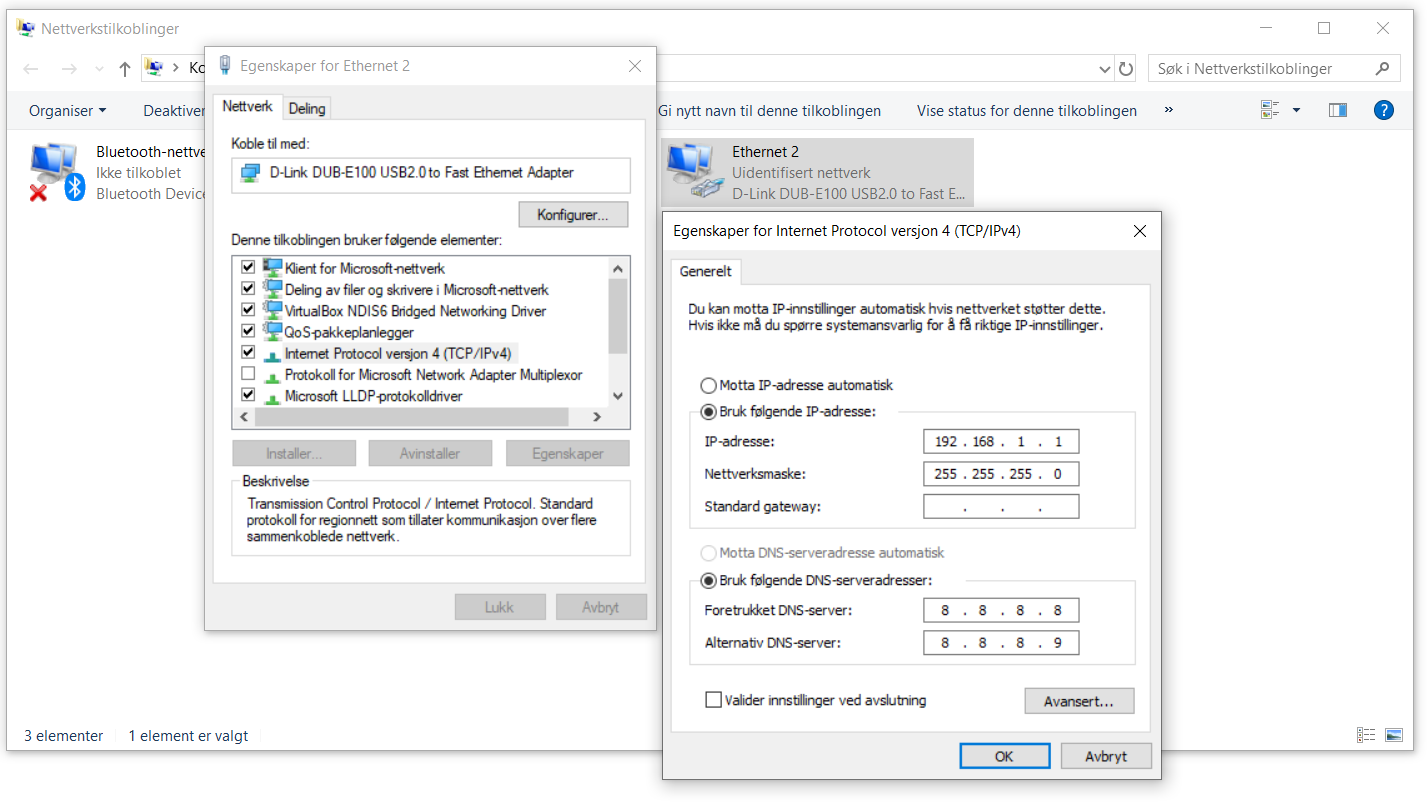Screen dimensions: 1427x804
Task: Uncheck QoS-pakkeplanlegger in the components list
Action: click(x=247, y=331)
